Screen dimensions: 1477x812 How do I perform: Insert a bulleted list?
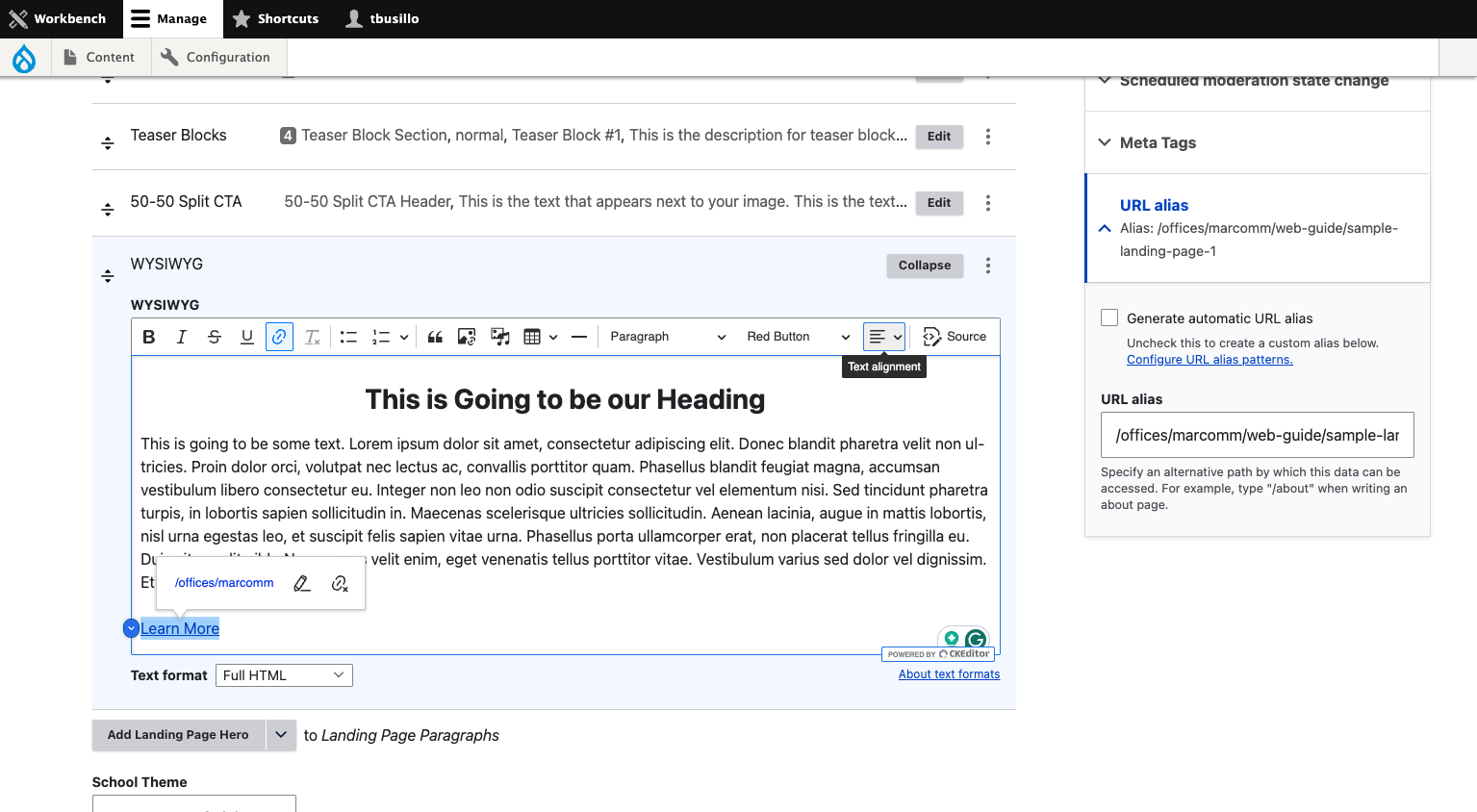(x=349, y=337)
